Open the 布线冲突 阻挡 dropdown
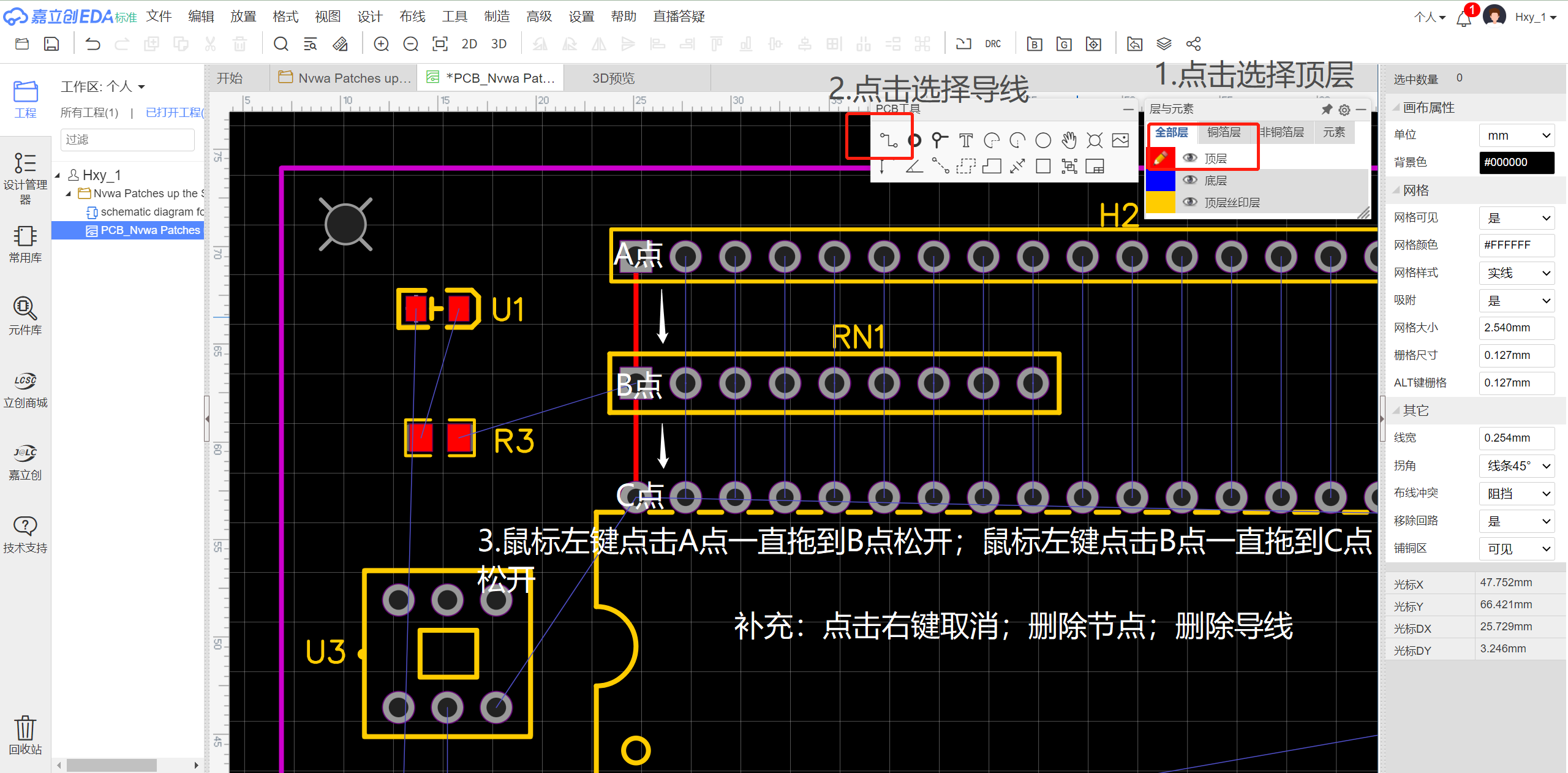 coord(1517,494)
